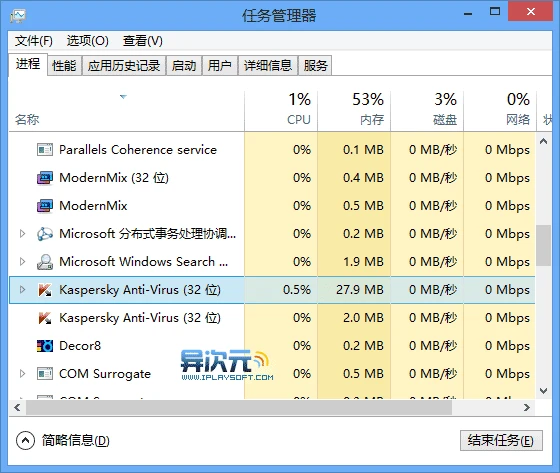Click the ModernMix (32 位) process icon
Image resolution: width=560 pixels, height=473 pixels.
(45, 178)
